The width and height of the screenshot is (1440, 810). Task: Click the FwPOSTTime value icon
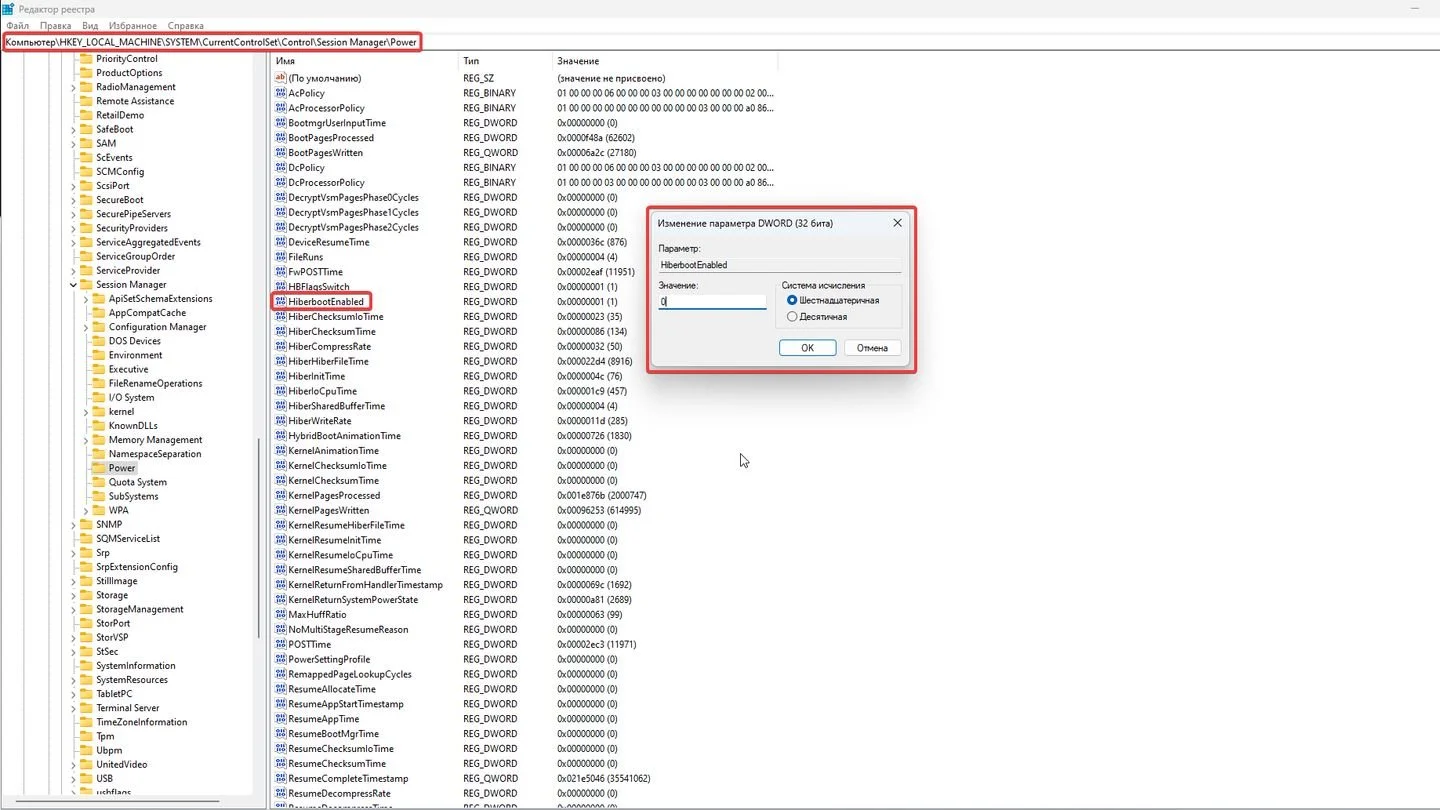pyautogui.click(x=281, y=272)
